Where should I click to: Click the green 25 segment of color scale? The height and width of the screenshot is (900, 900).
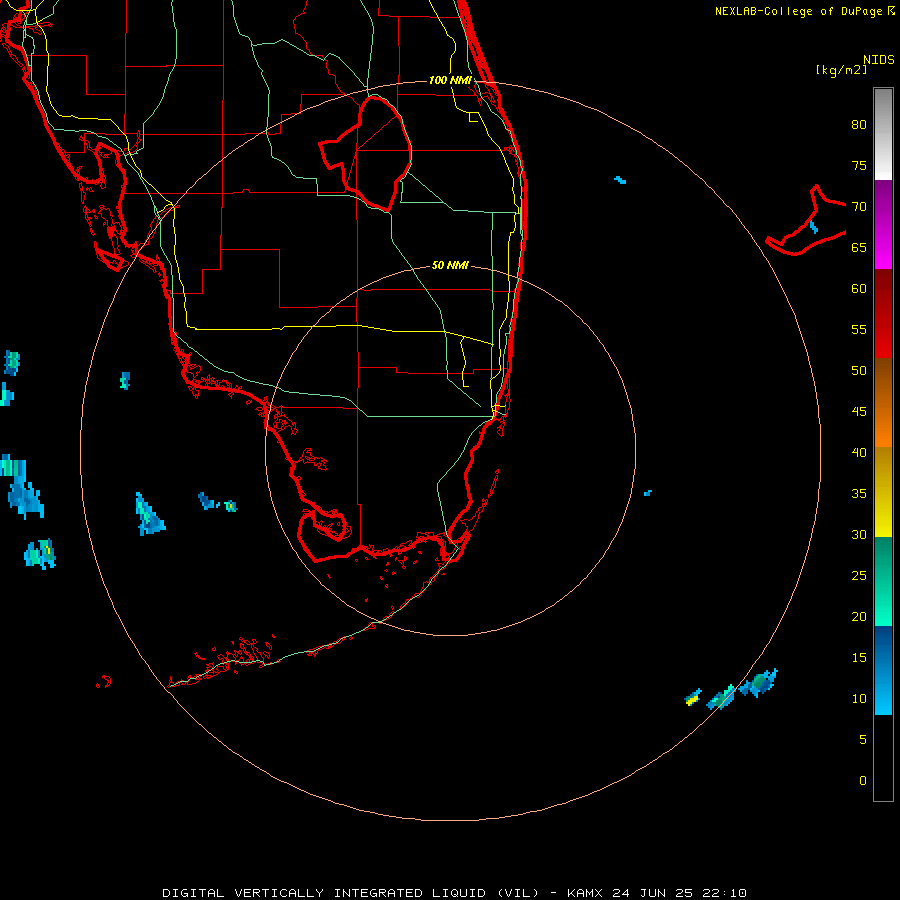click(x=883, y=581)
